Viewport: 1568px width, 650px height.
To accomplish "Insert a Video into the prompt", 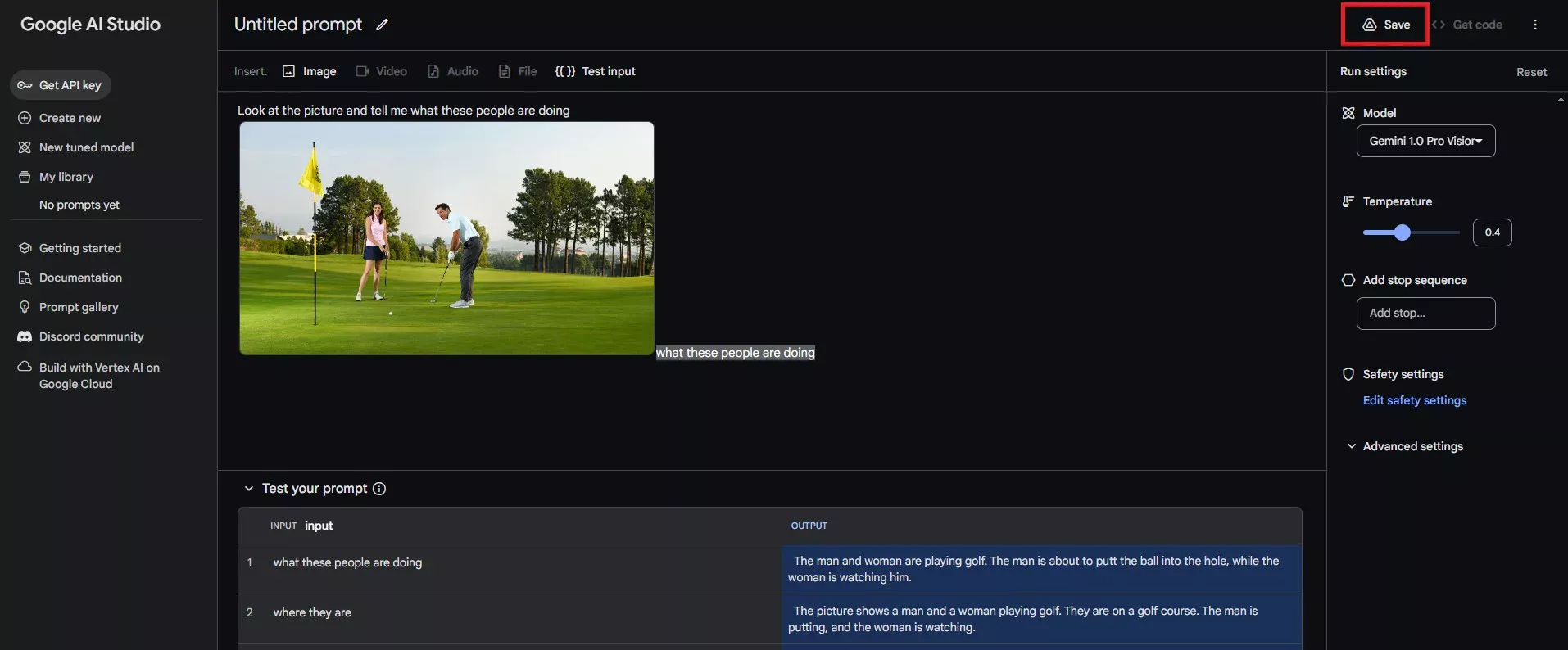I will 382,71.
